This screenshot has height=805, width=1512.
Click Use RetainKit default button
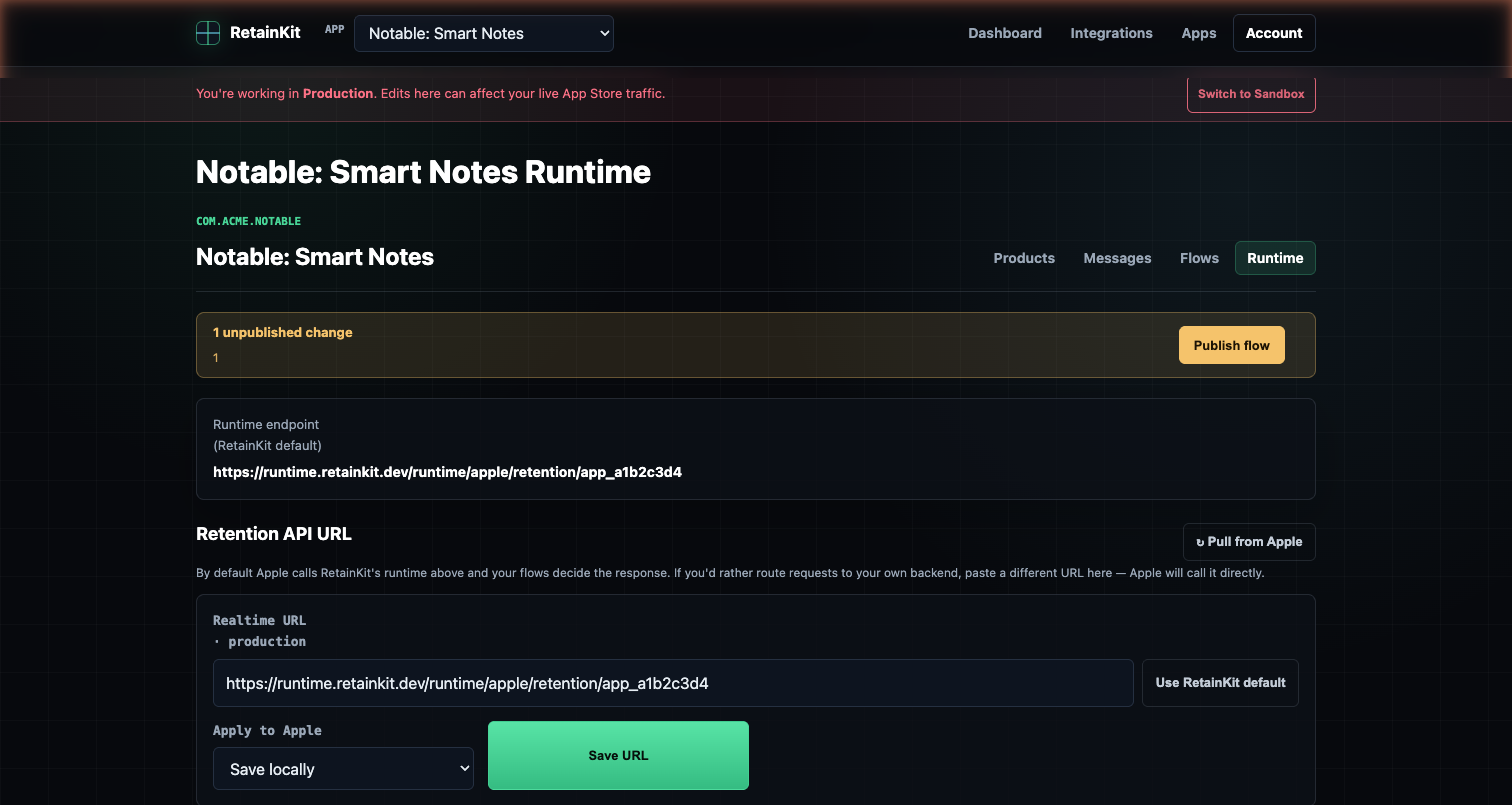1220,683
